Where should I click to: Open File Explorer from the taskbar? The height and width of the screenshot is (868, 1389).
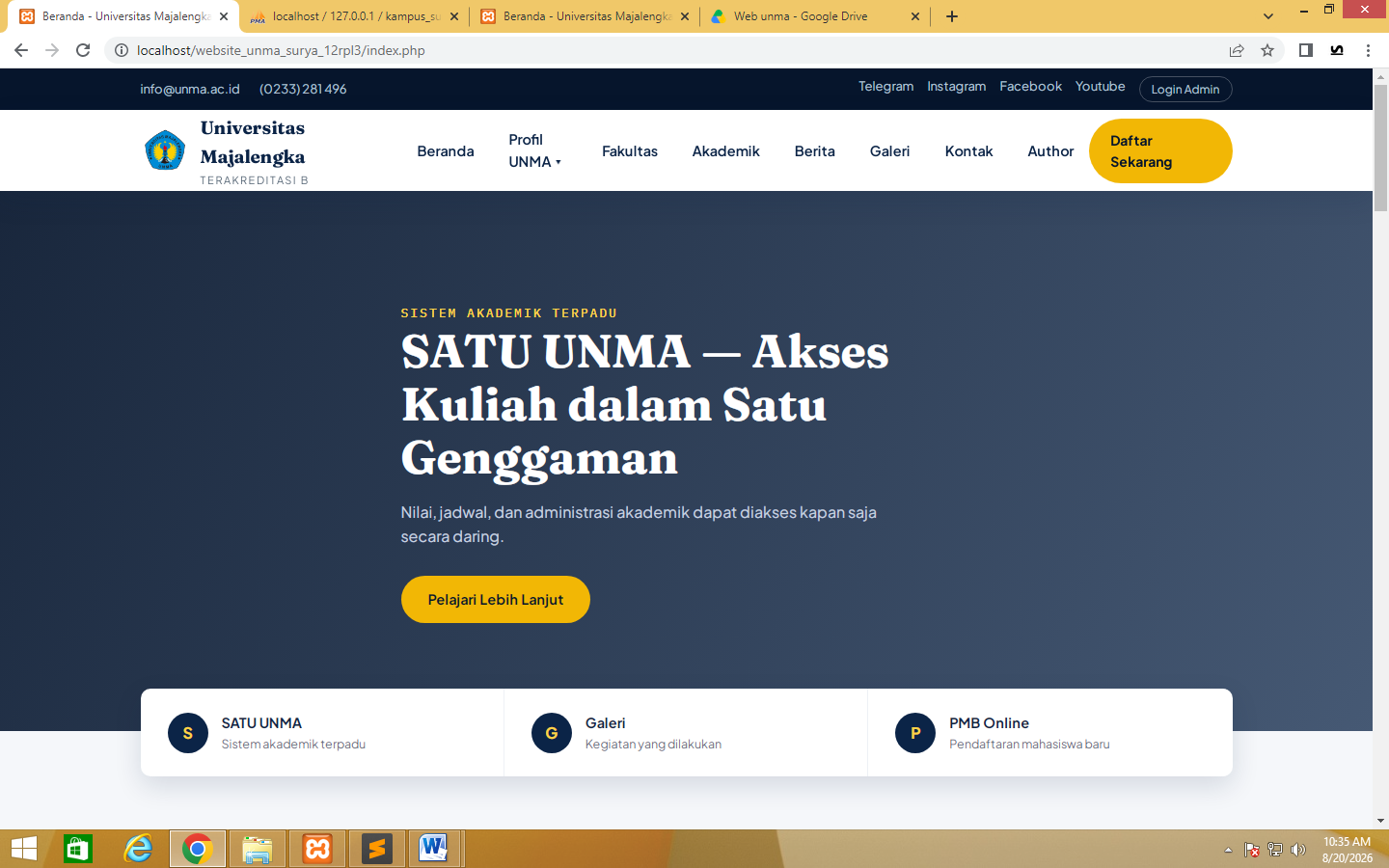tap(258, 849)
